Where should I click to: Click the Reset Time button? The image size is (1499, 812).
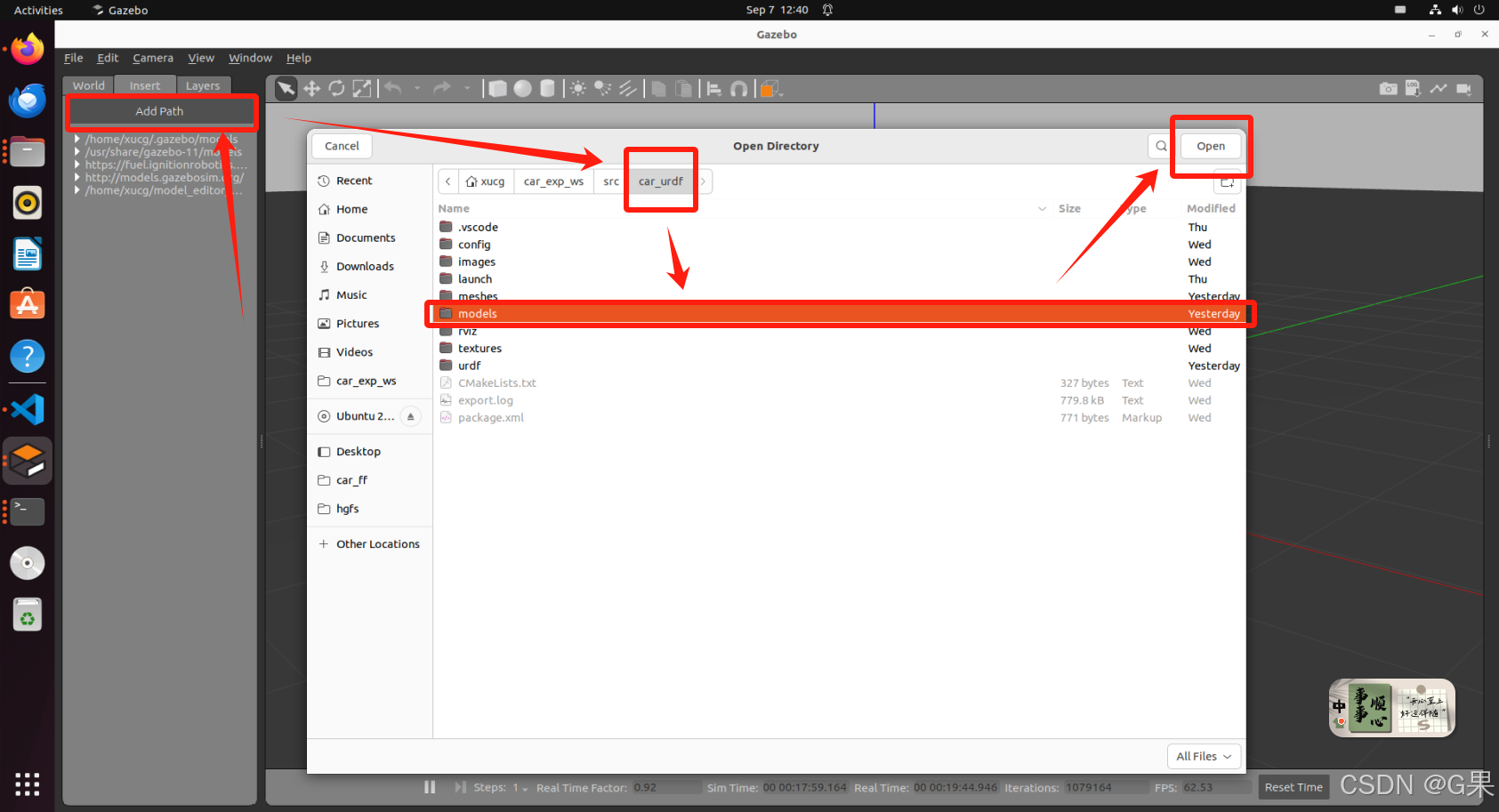(1293, 787)
